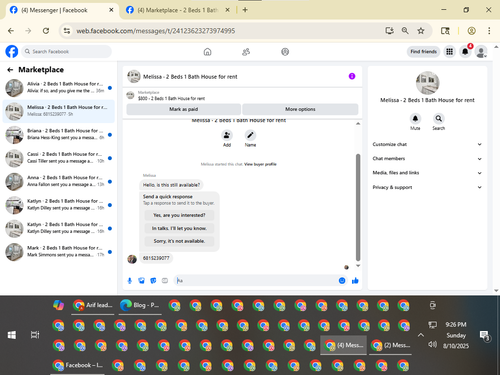This screenshot has height=375, width=500.
Task: Open the Windows notification center icon
Action: [x=484, y=335]
